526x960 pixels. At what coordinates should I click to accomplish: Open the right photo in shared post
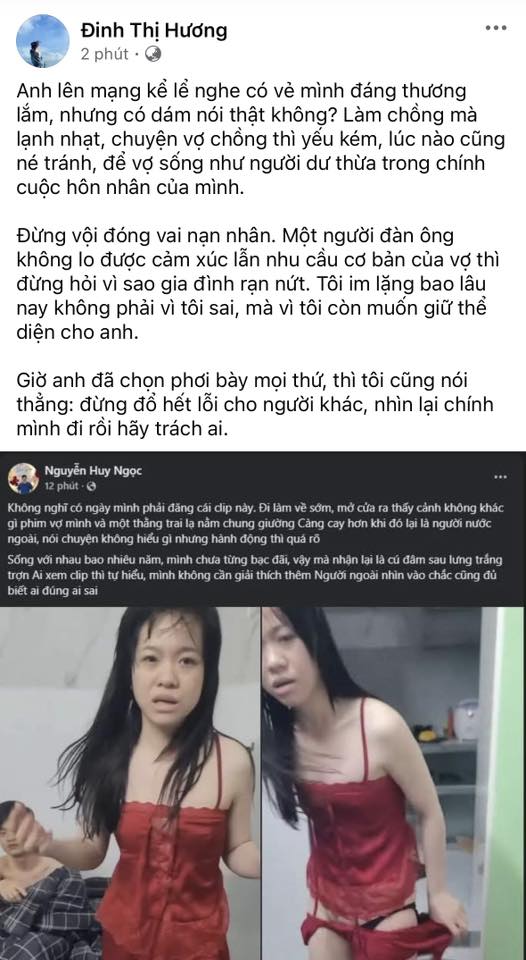click(394, 783)
